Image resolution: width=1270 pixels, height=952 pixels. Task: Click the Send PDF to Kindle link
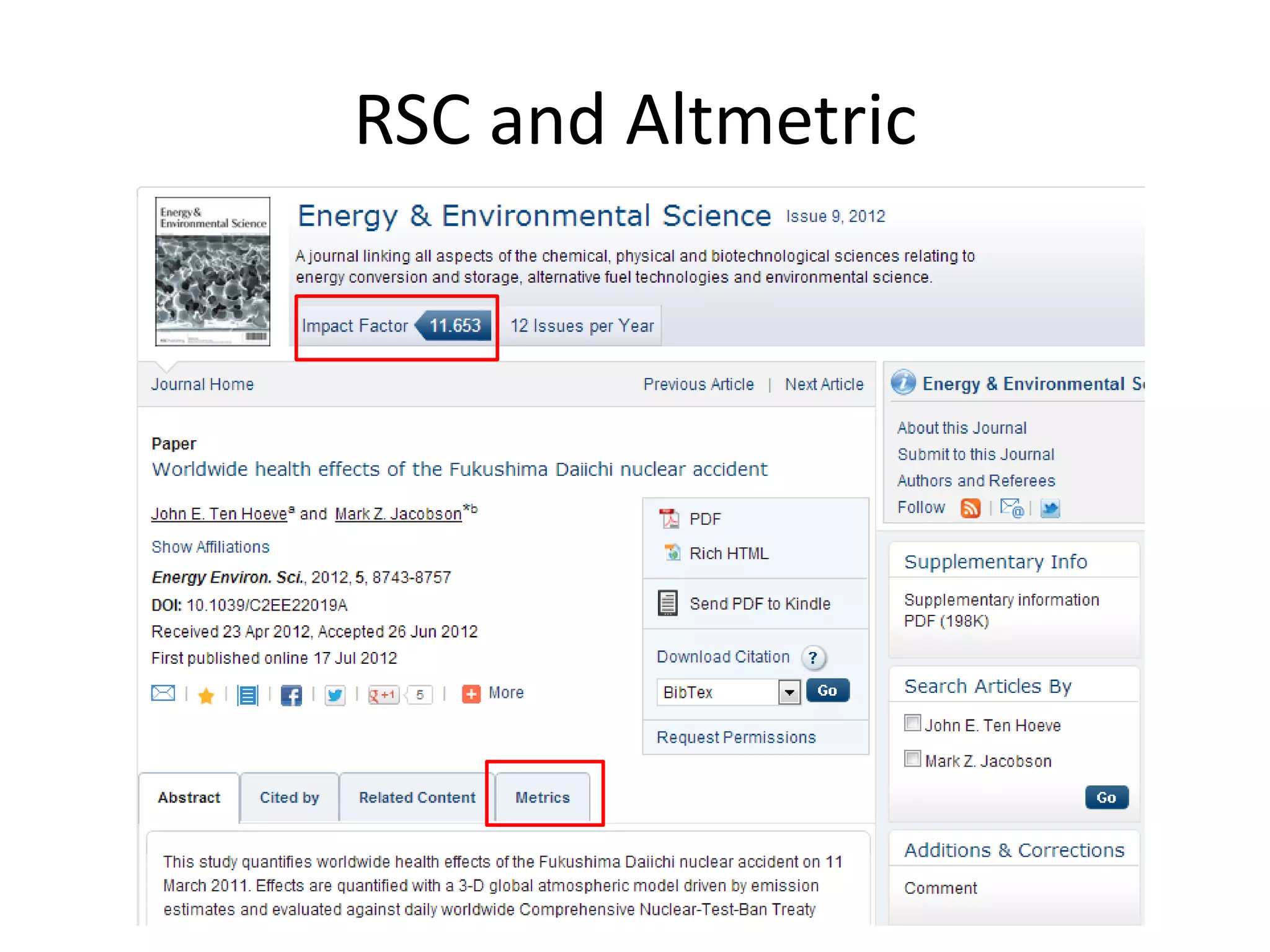(x=760, y=604)
